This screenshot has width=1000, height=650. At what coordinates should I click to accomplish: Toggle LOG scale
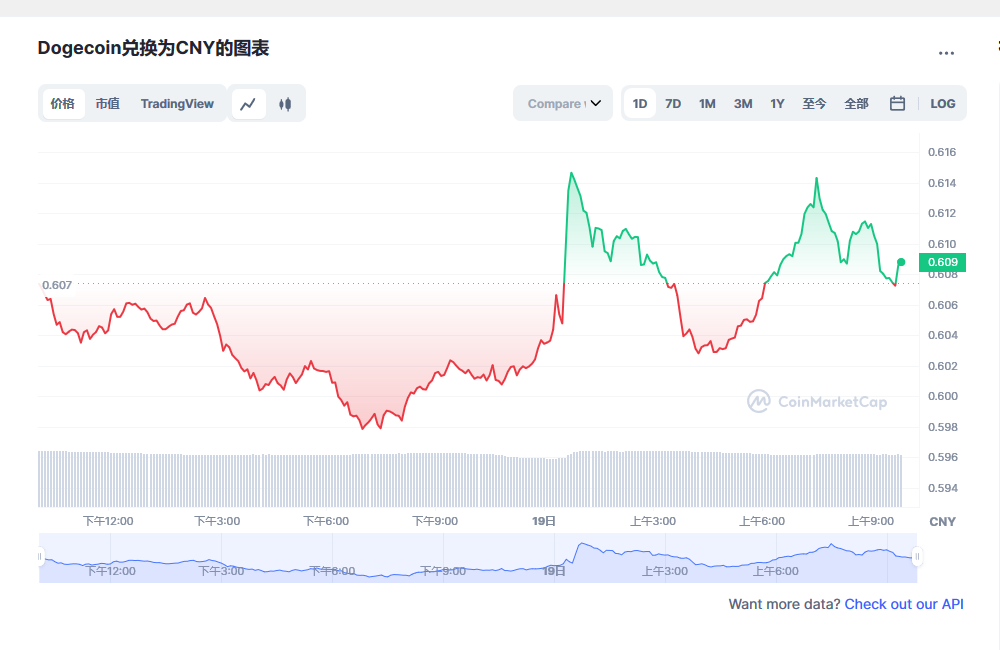(x=942, y=103)
